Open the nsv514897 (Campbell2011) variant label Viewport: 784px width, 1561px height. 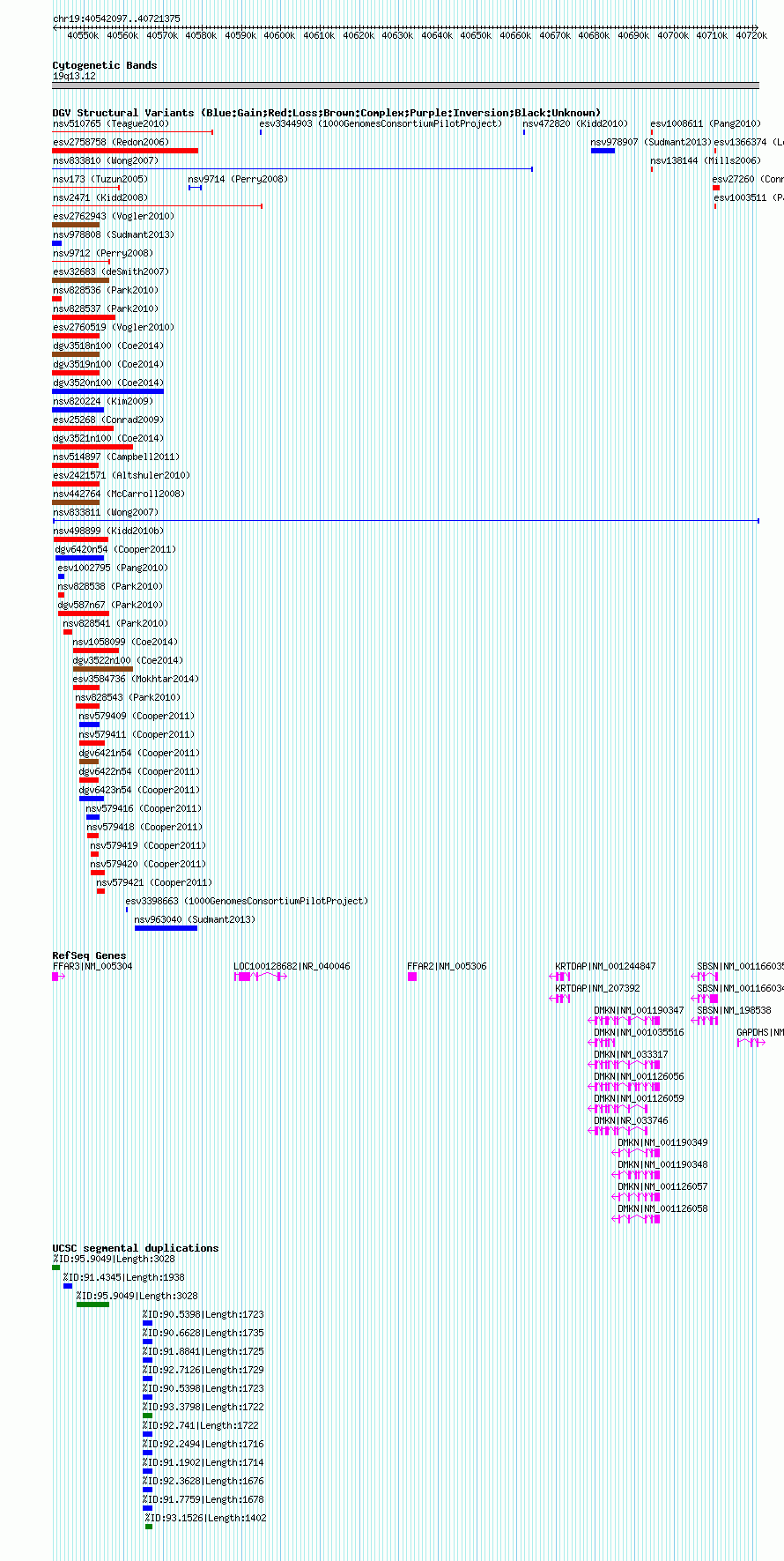116,457
